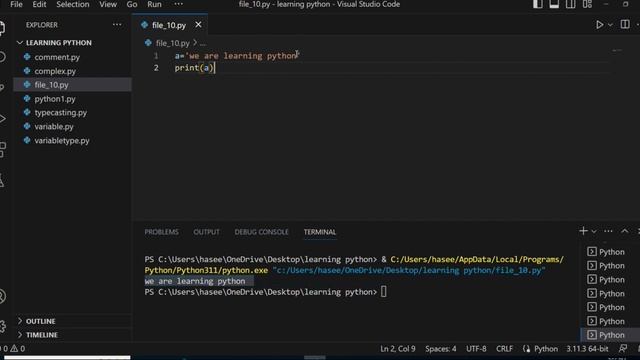This screenshot has height=360, width=640.
Task: Toggle the primary side bar layout icon
Action: [538, 4]
